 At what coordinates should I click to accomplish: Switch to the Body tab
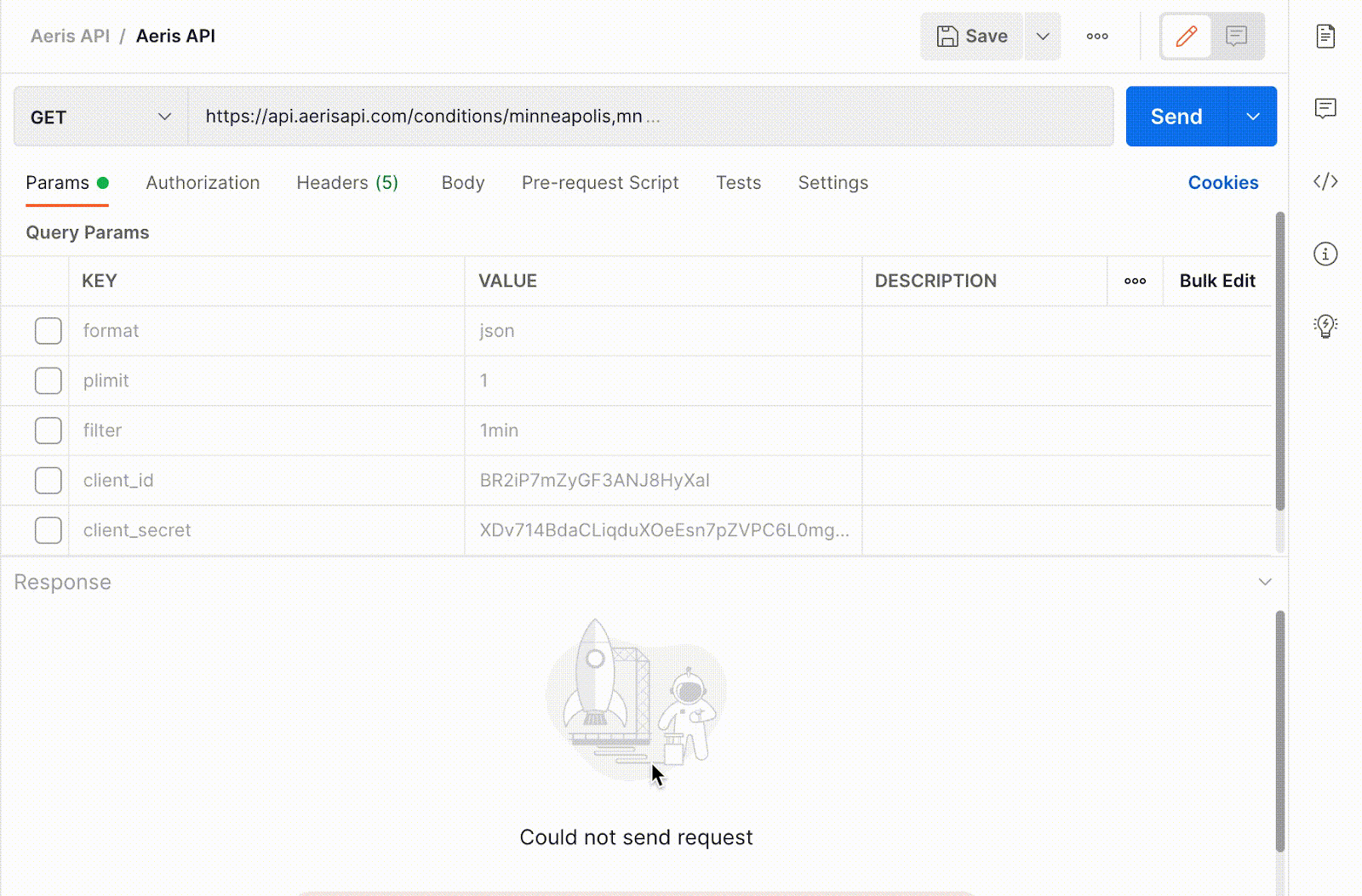point(463,183)
